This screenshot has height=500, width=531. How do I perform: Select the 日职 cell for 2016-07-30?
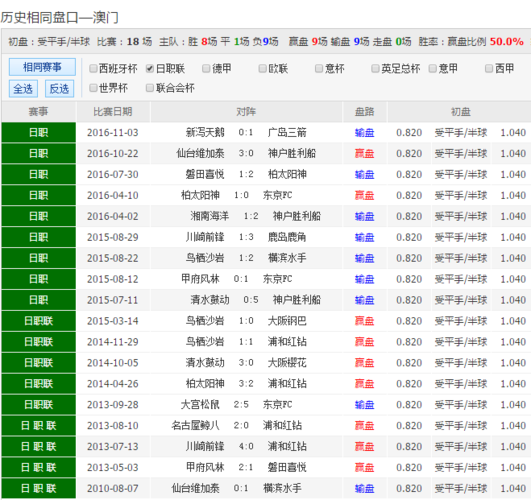(39, 174)
